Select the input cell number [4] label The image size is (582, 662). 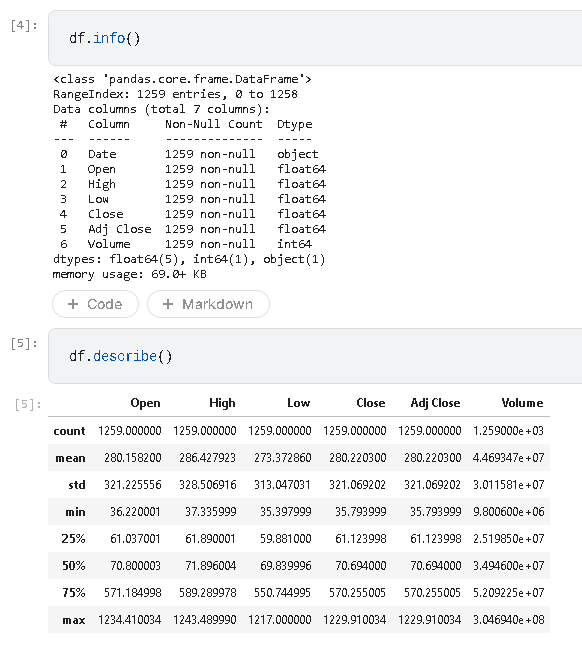[24, 26]
